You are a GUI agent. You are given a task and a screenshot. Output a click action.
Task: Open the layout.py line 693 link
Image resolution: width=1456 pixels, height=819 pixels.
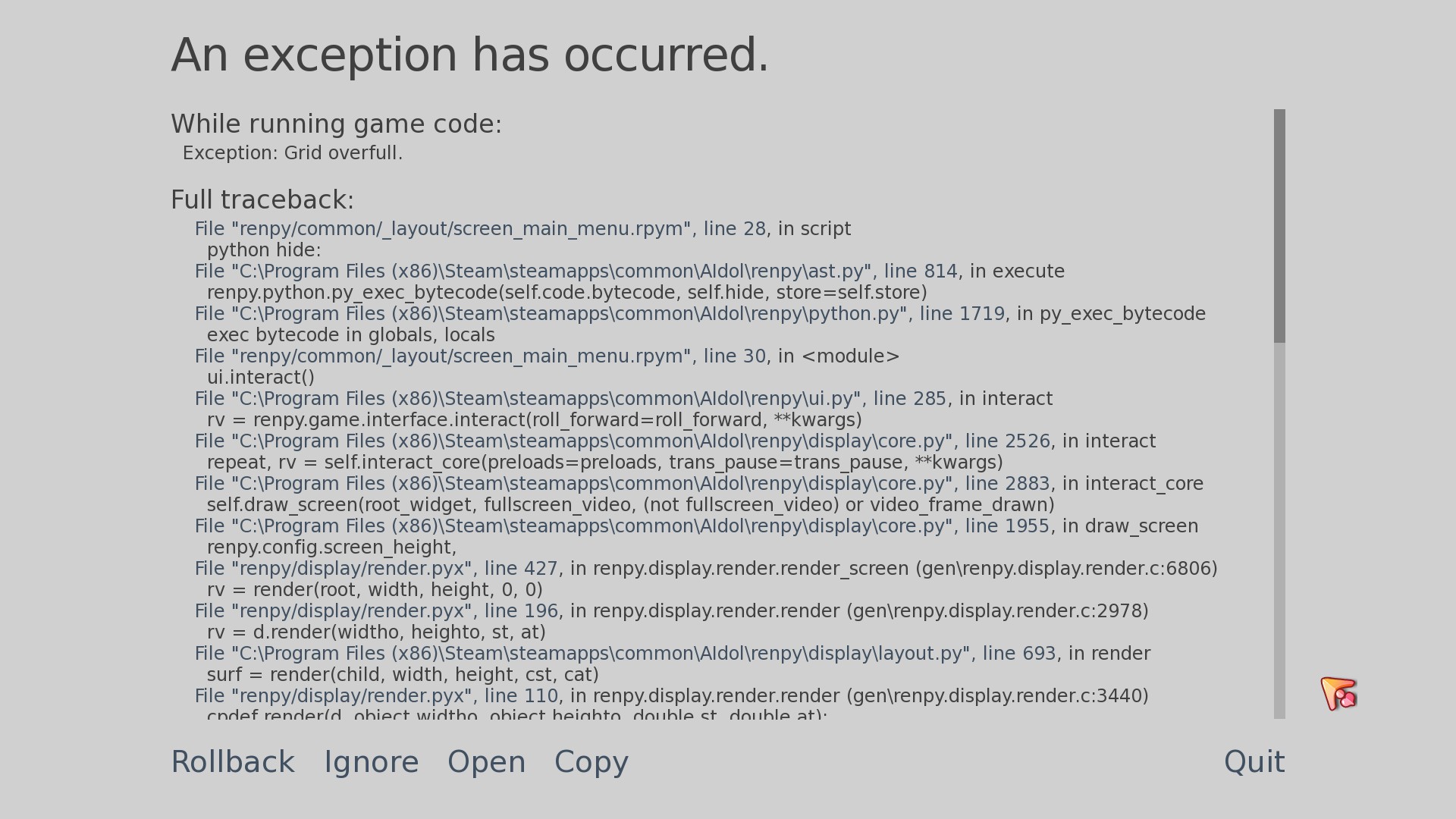(x=625, y=654)
